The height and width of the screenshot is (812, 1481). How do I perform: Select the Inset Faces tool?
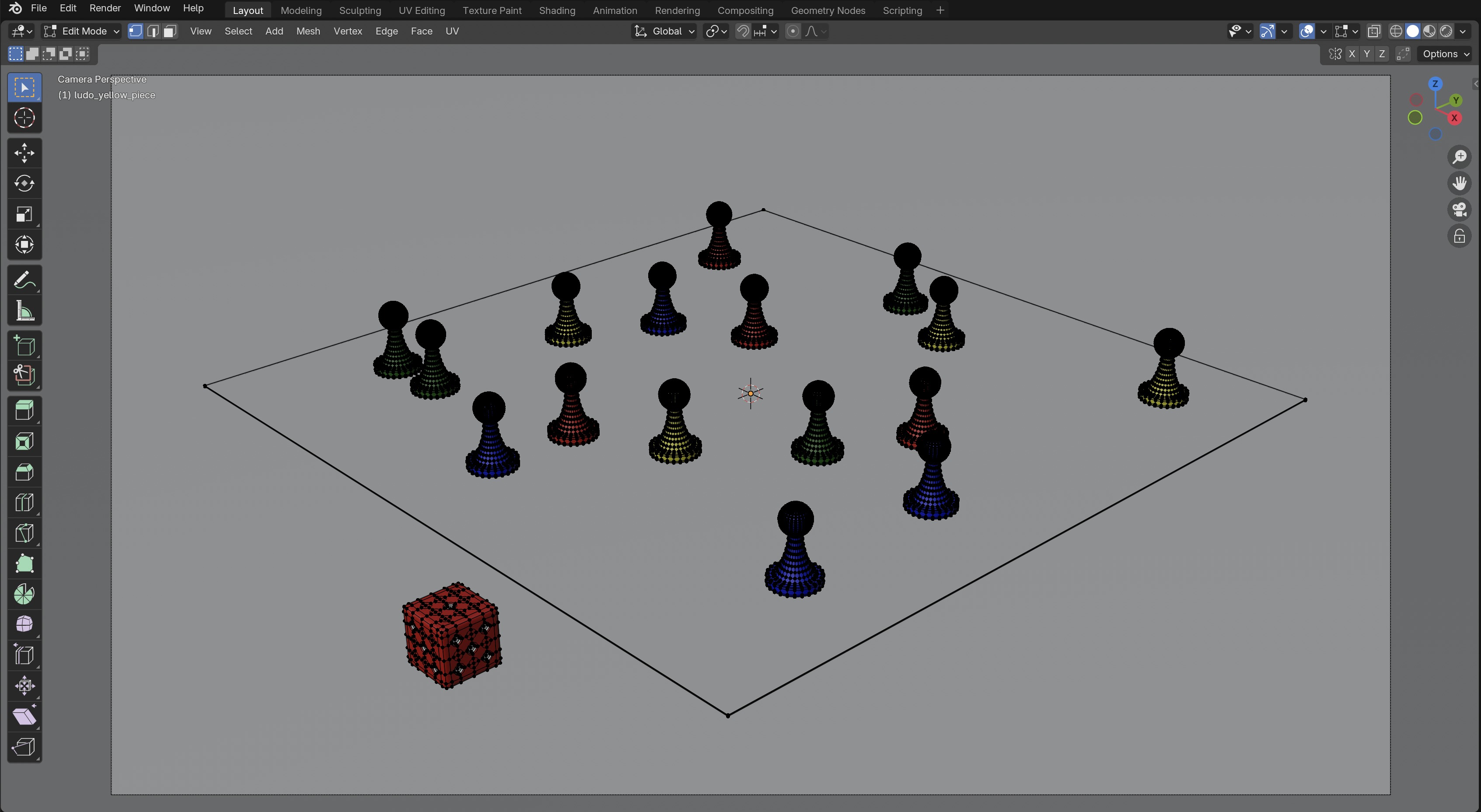coord(24,441)
